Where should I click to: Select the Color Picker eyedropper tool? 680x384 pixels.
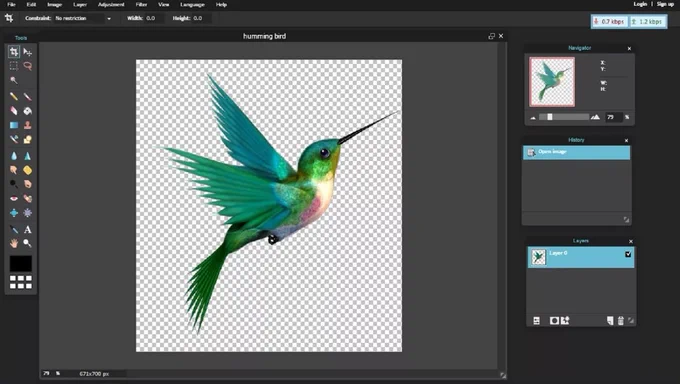[x=14, y=230]
